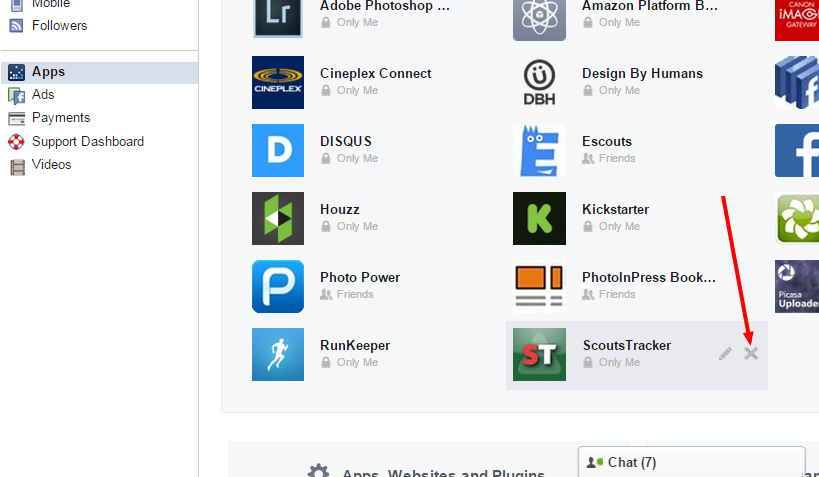Click the Escouts app icon
The height and width of the screenshot is (477, 819).
coord(539,150)
